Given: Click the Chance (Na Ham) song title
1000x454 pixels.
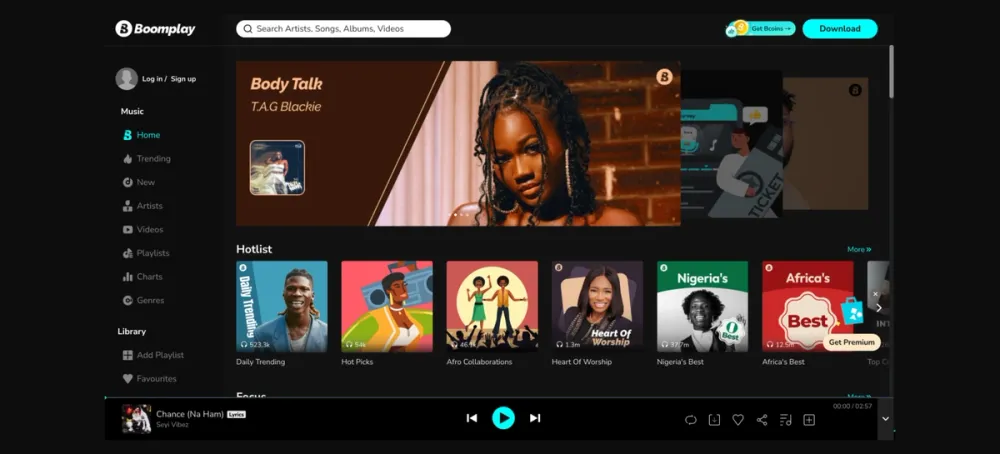Looking at the screenshot, I should pyautogui.click(x=190, y=414).
